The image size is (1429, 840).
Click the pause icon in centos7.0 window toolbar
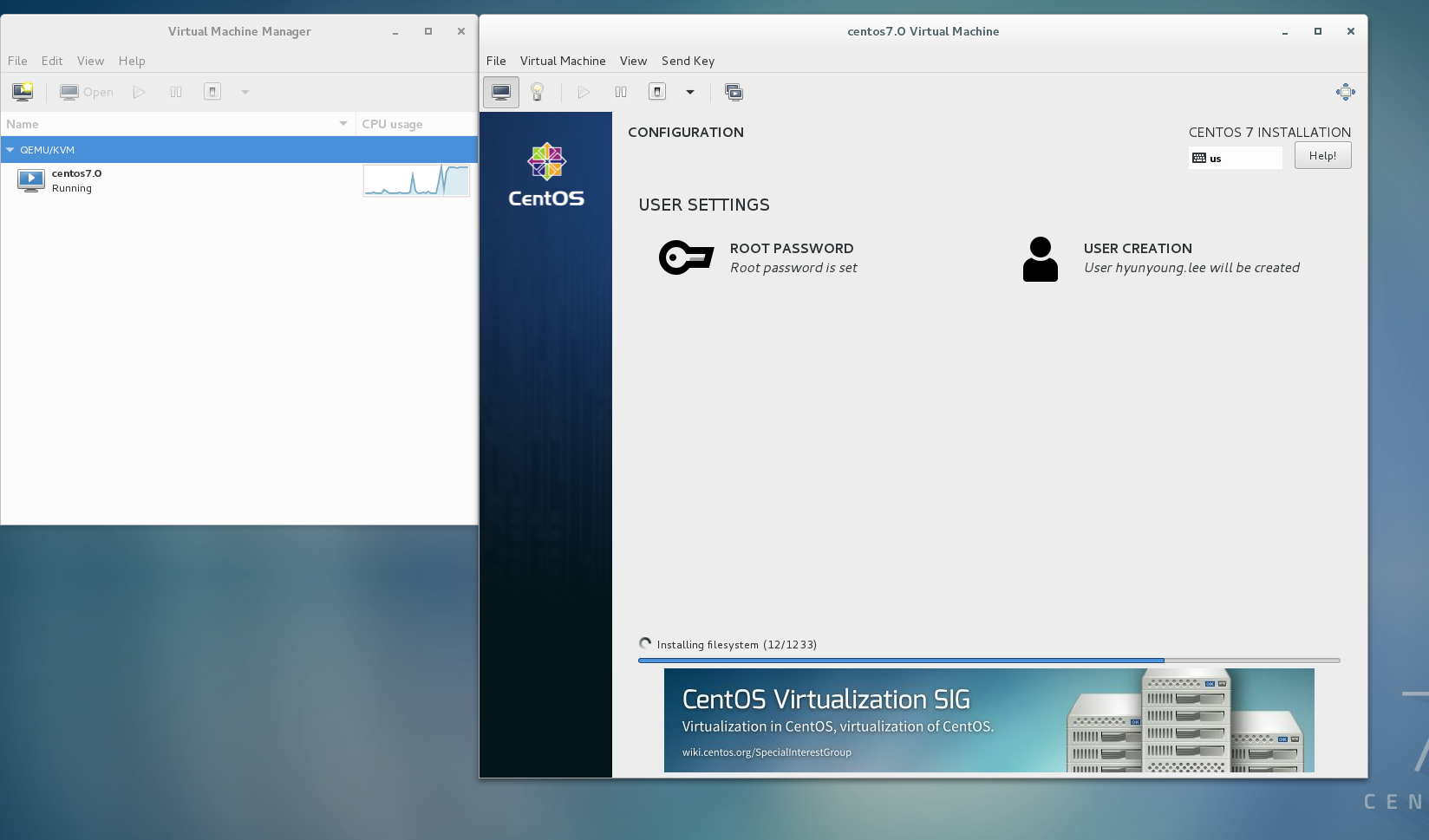coord(621,92)
